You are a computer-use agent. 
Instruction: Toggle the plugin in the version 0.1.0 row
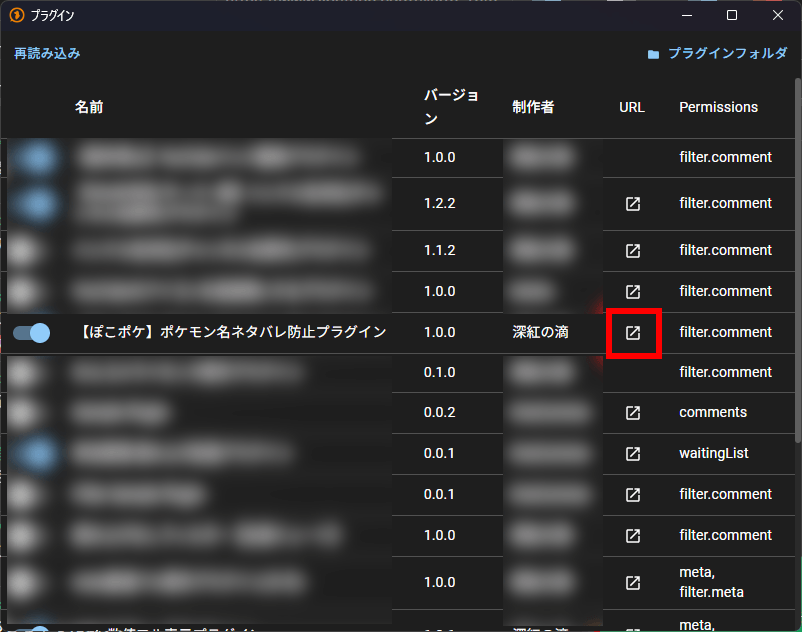pos(32,372)
